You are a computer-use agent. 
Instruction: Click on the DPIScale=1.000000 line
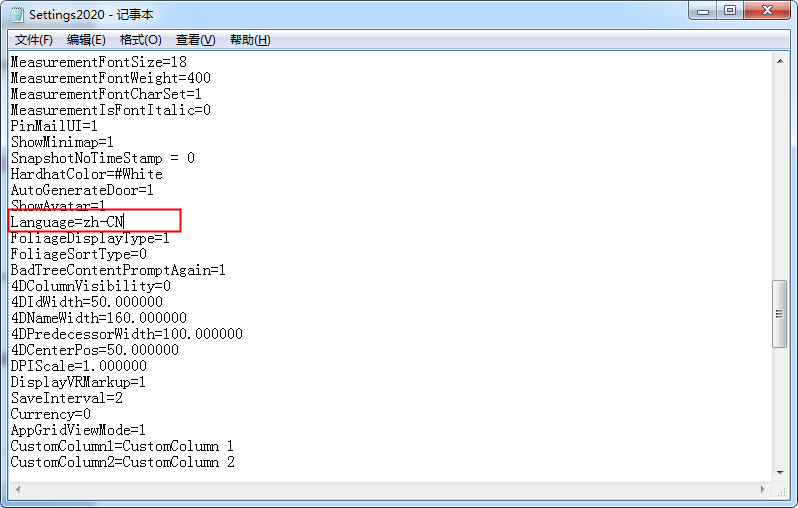78,366
